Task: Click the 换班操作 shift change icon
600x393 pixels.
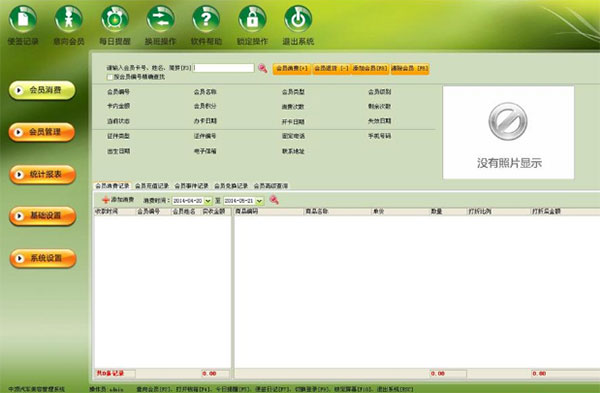Action: [x=160, y=18]
